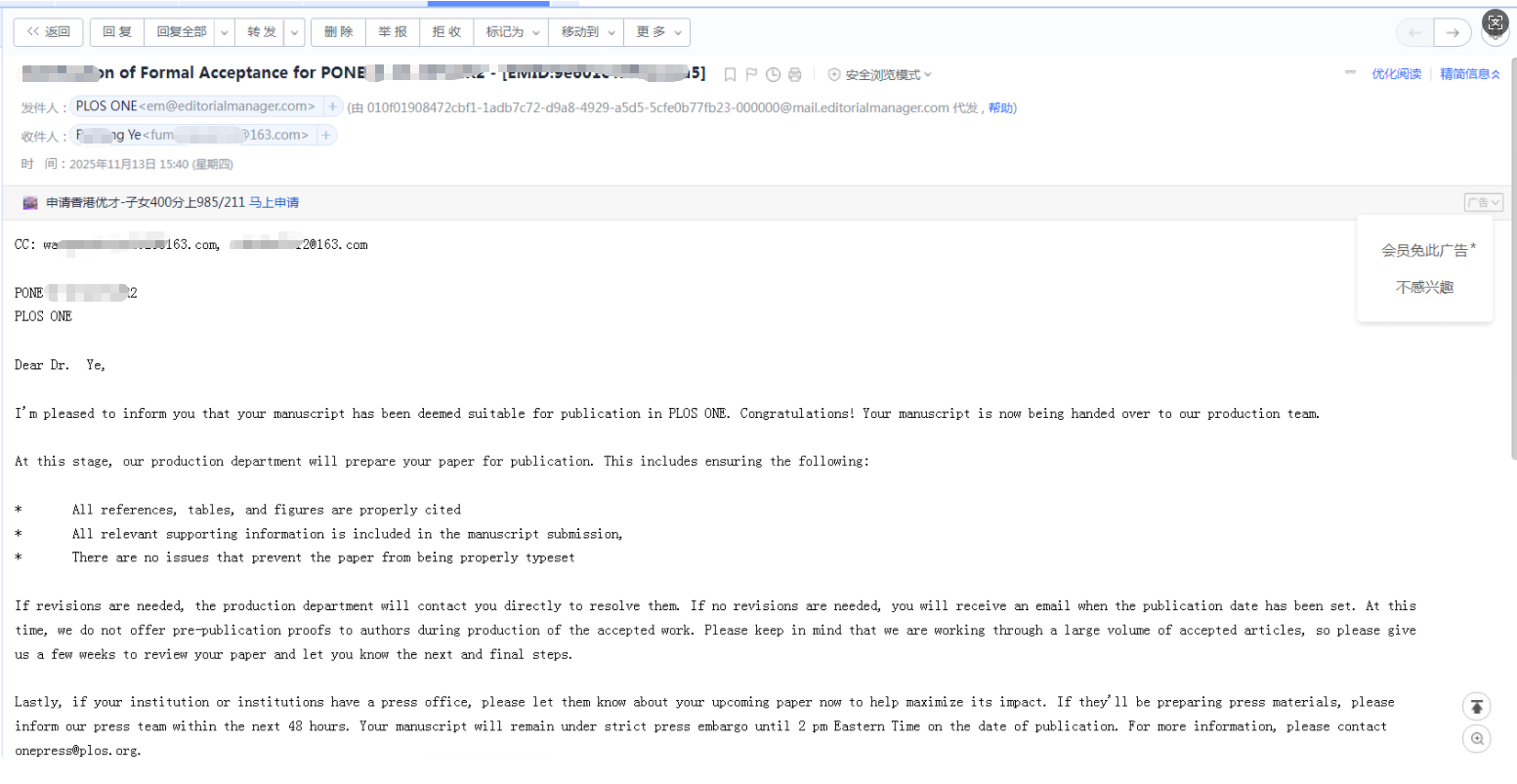Screen dimensions: 1517x784
Task: Flag the email with the flag icon
Action: point(751,74)
